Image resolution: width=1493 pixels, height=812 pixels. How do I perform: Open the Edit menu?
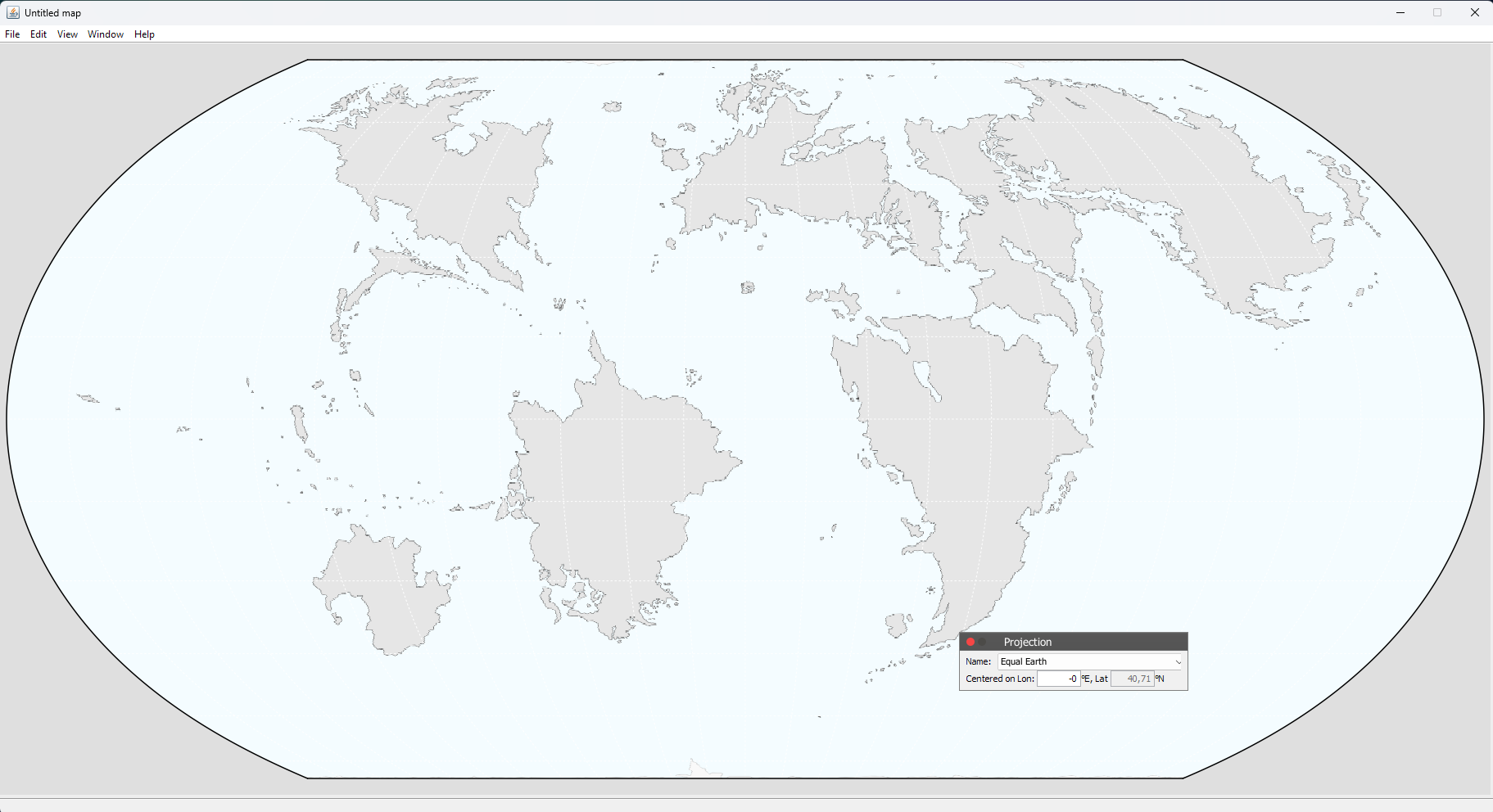(38, 34)
